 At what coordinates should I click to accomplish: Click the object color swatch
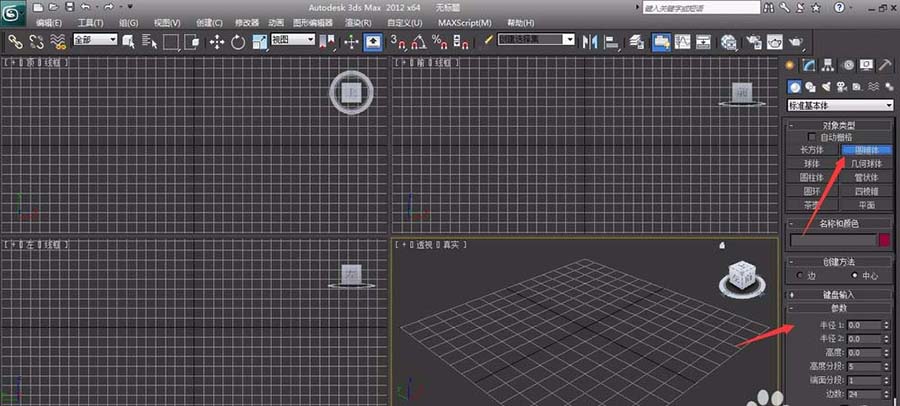point(885,240)
